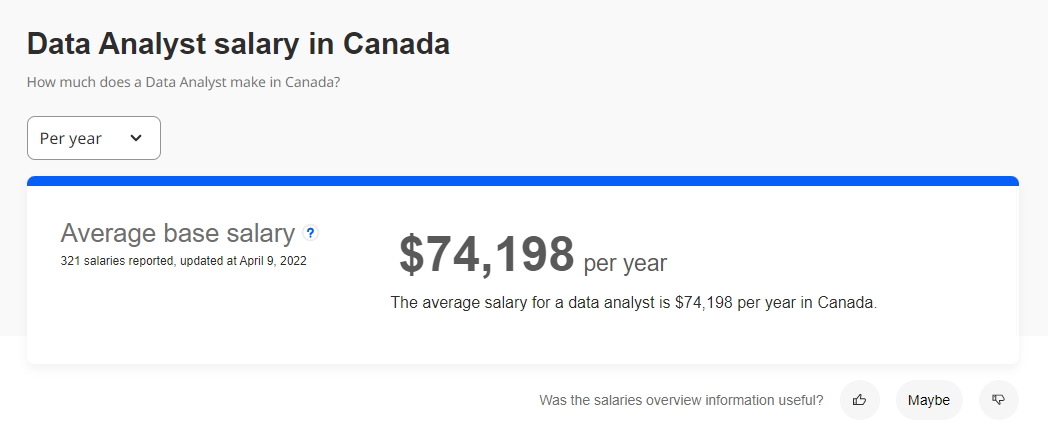Click the thumbs down feedback icon

coord(999,400)
